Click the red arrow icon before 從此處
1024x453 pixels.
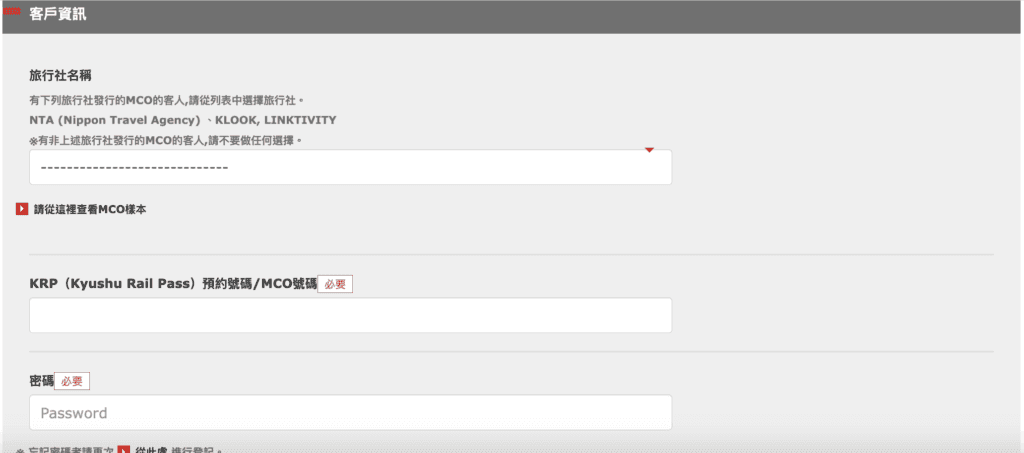click(124, 449)
